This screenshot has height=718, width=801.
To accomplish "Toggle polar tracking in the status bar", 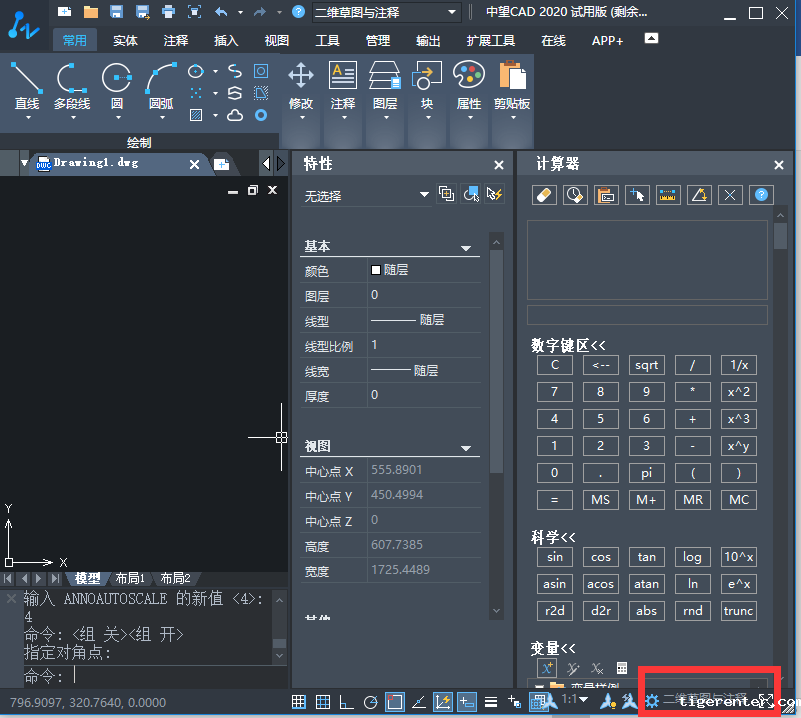I will pos(371,701).
